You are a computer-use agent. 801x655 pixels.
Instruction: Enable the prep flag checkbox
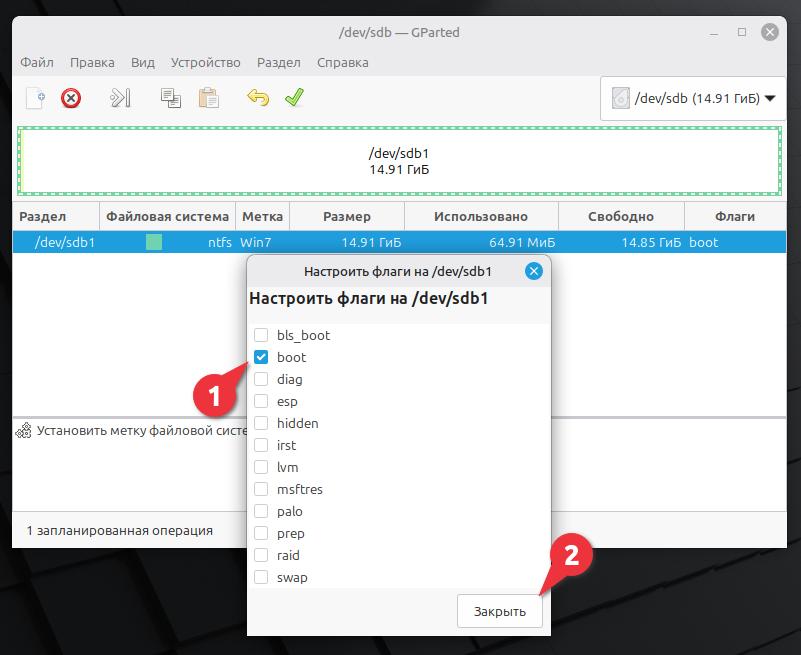[261, 533]
